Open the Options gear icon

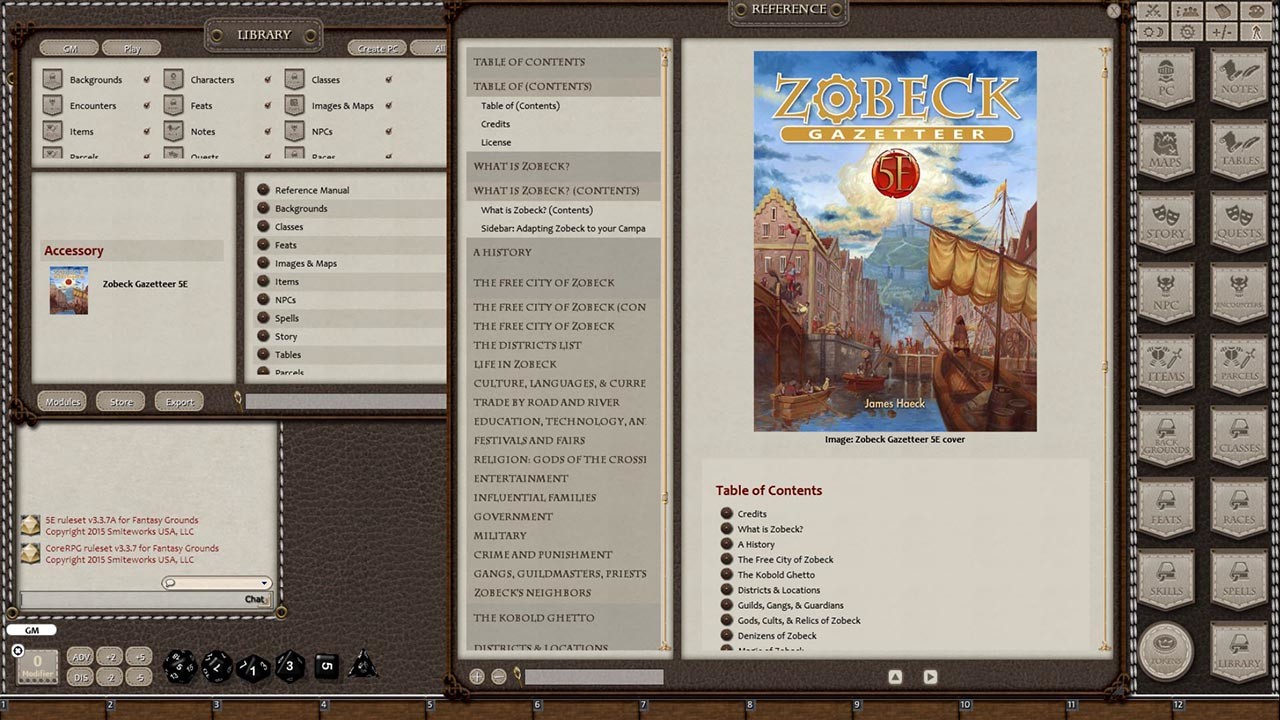coord(1187,31)
